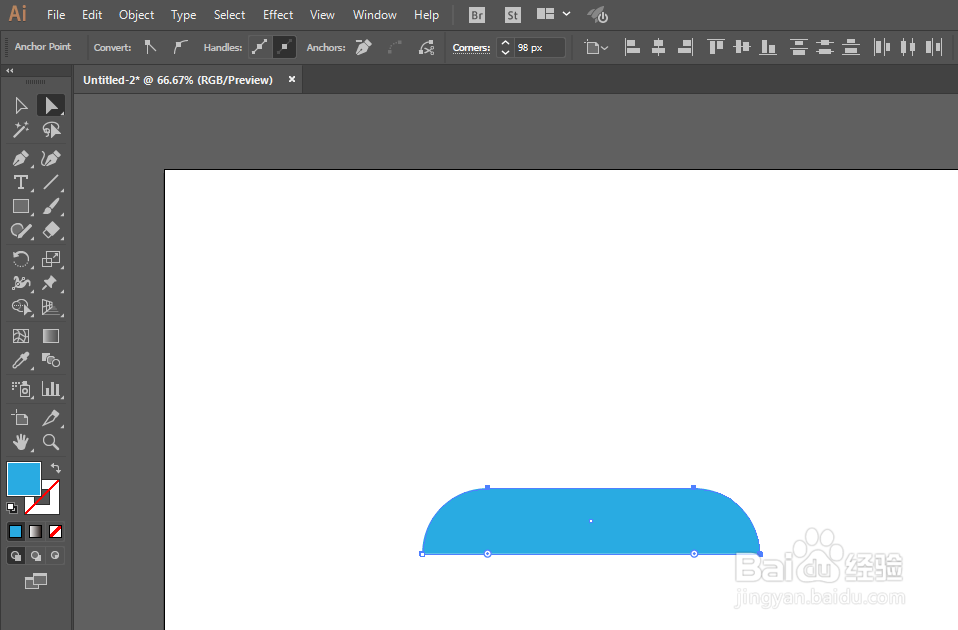
Task: Click the blue Fill color swatch
Action: click(24, 478)
